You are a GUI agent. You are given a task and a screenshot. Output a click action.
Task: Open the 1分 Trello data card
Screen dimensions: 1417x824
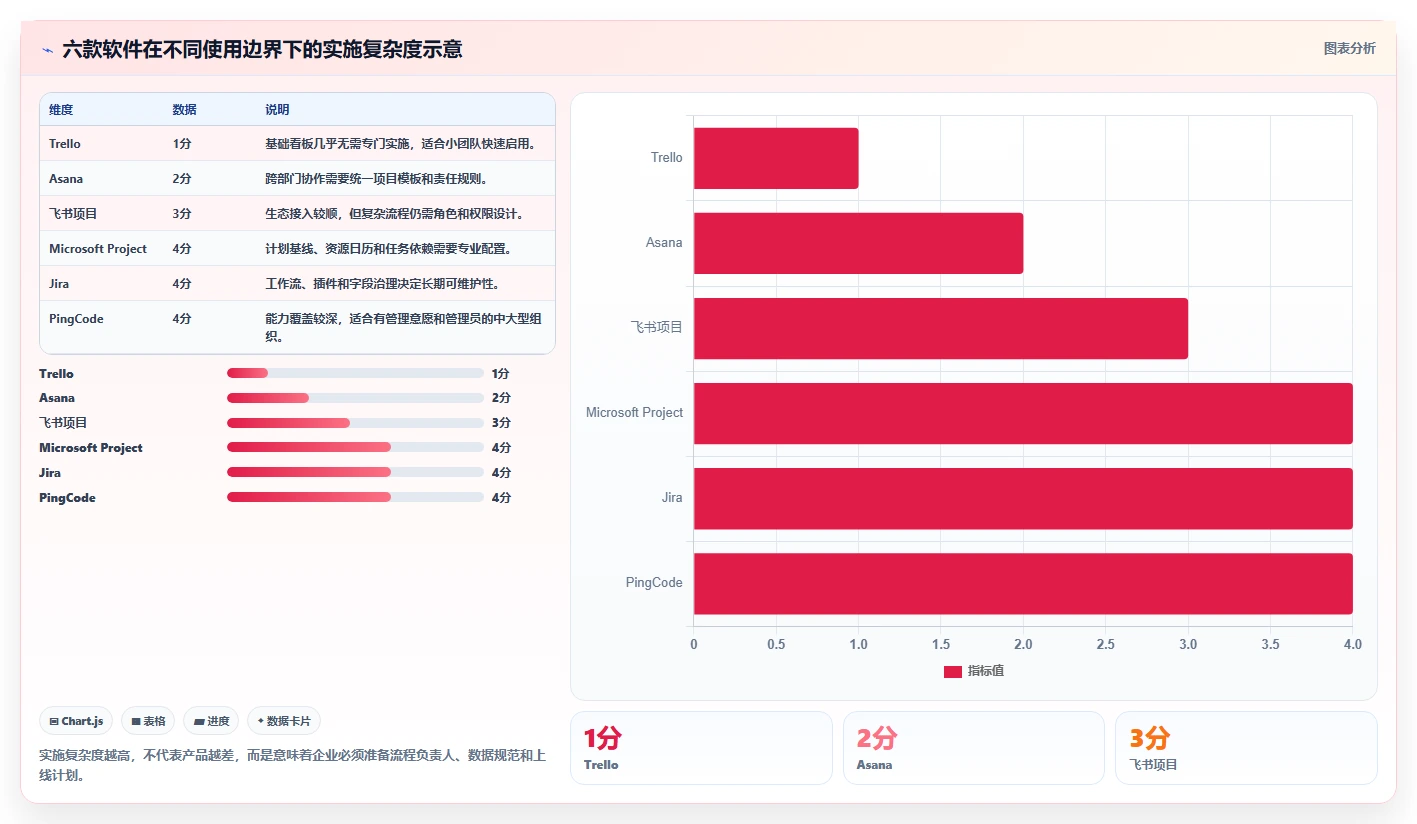point(701,748)
